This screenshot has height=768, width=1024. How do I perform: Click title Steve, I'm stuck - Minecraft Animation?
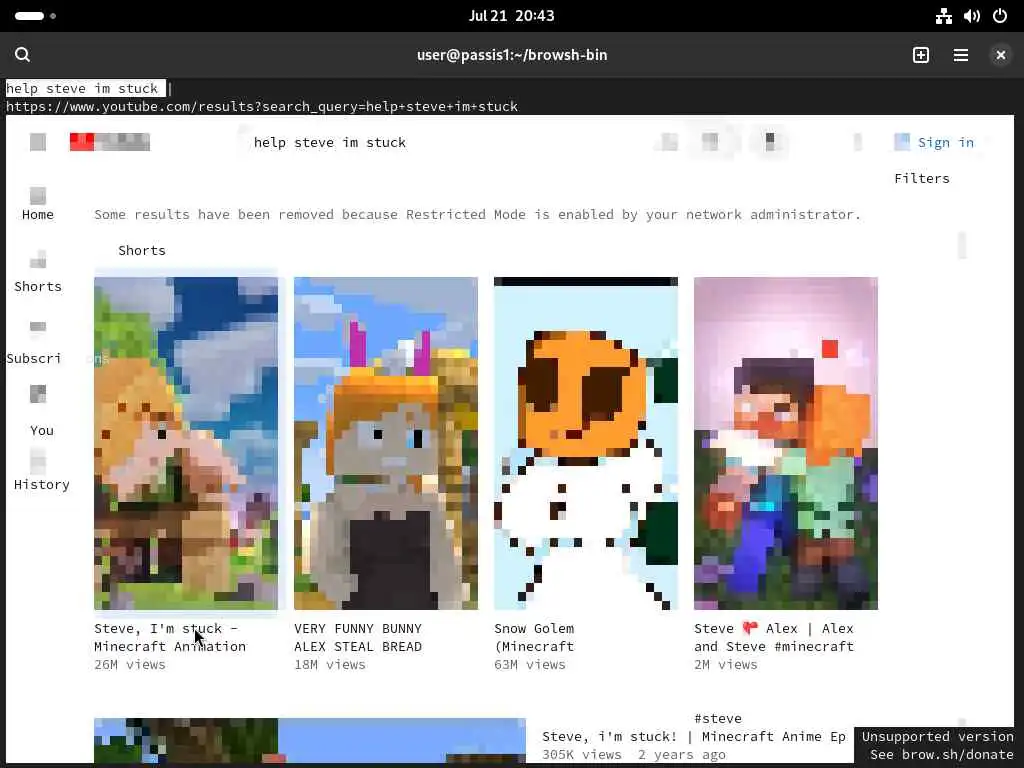(x=170, y=637)
